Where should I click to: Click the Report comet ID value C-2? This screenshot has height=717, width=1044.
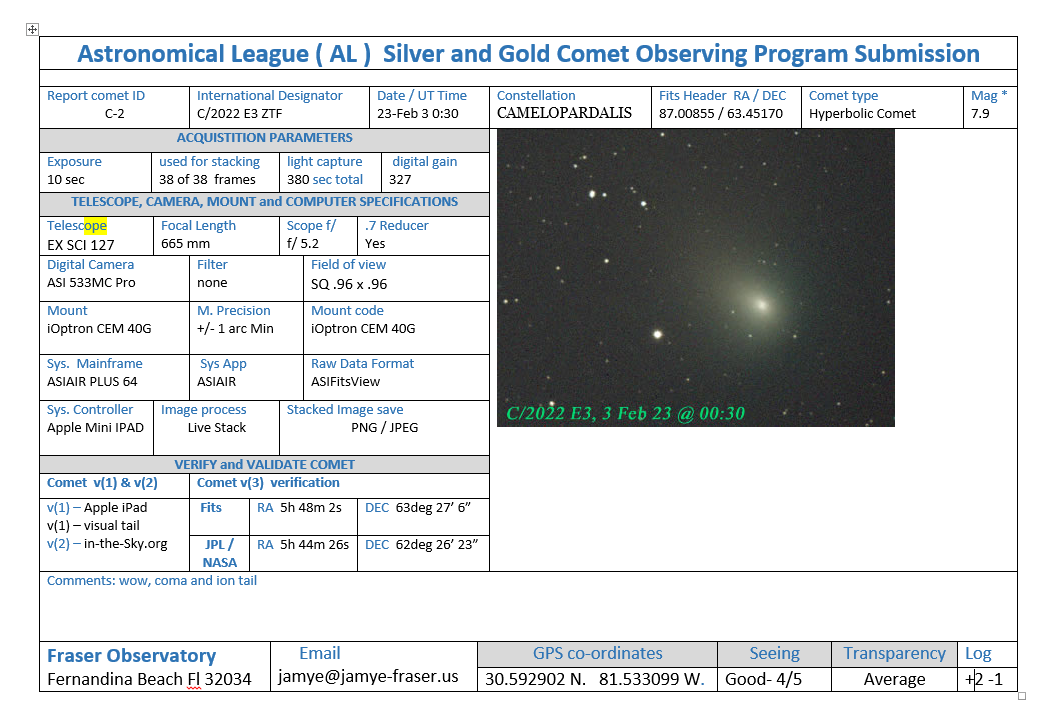114,114
